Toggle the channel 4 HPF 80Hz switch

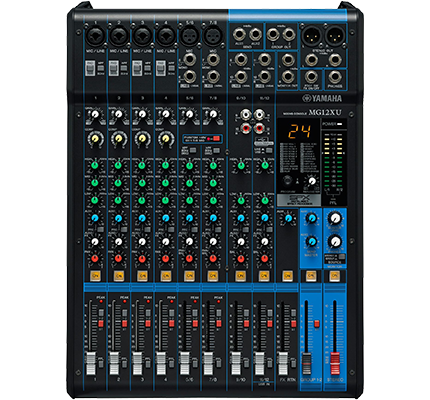point(171,68)
